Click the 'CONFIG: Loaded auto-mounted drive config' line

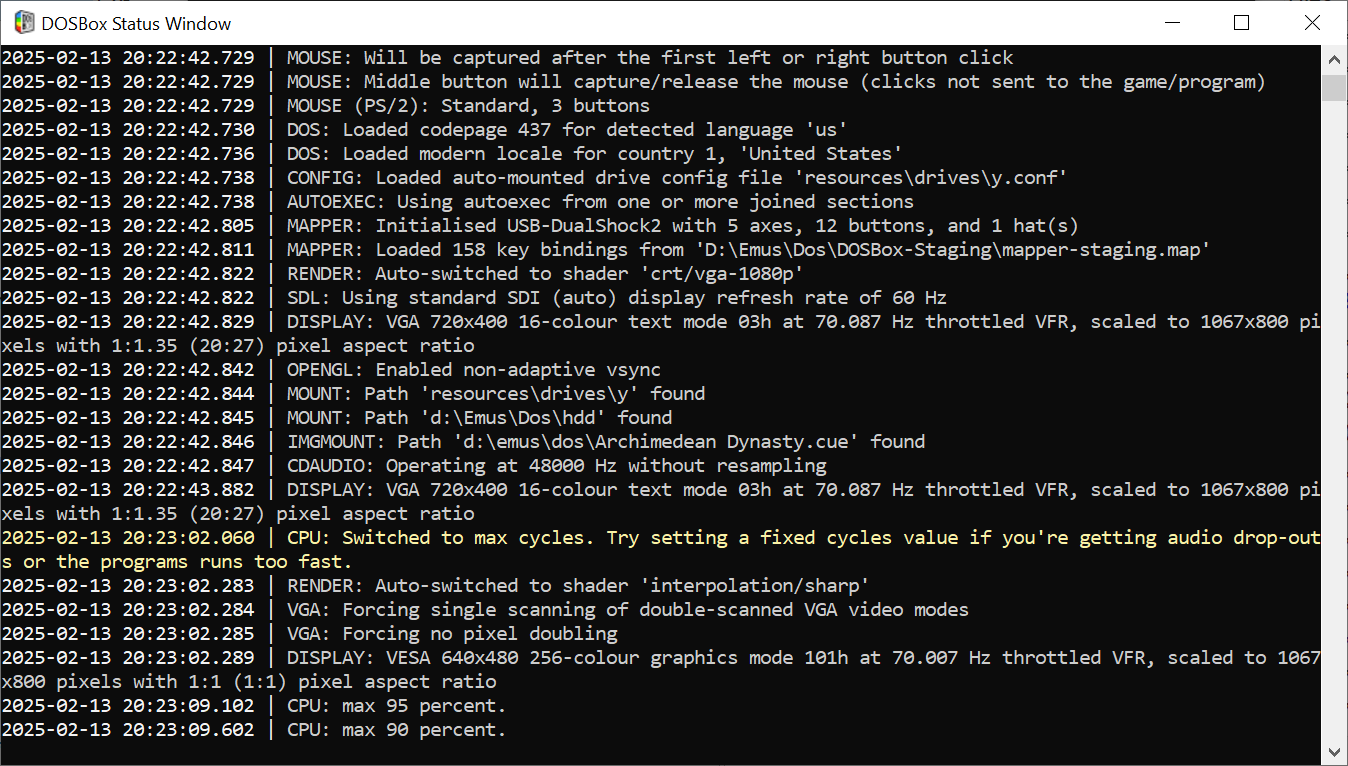tap(535, 177)
